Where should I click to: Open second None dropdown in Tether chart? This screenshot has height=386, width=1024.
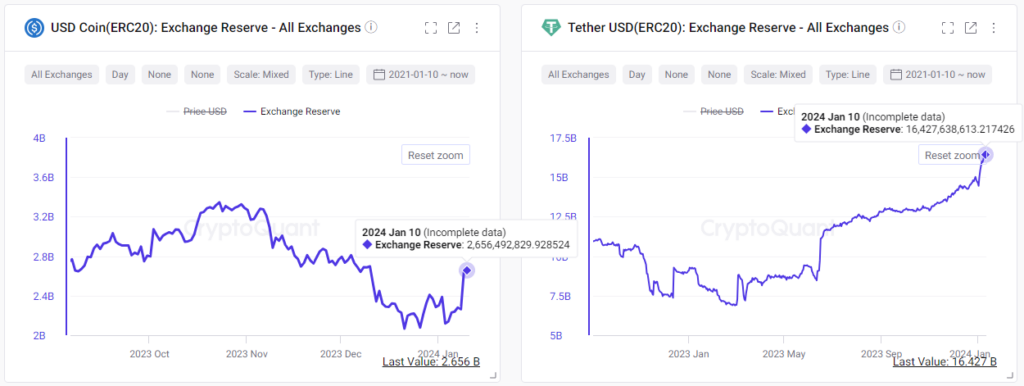click(x=720, y=74)
